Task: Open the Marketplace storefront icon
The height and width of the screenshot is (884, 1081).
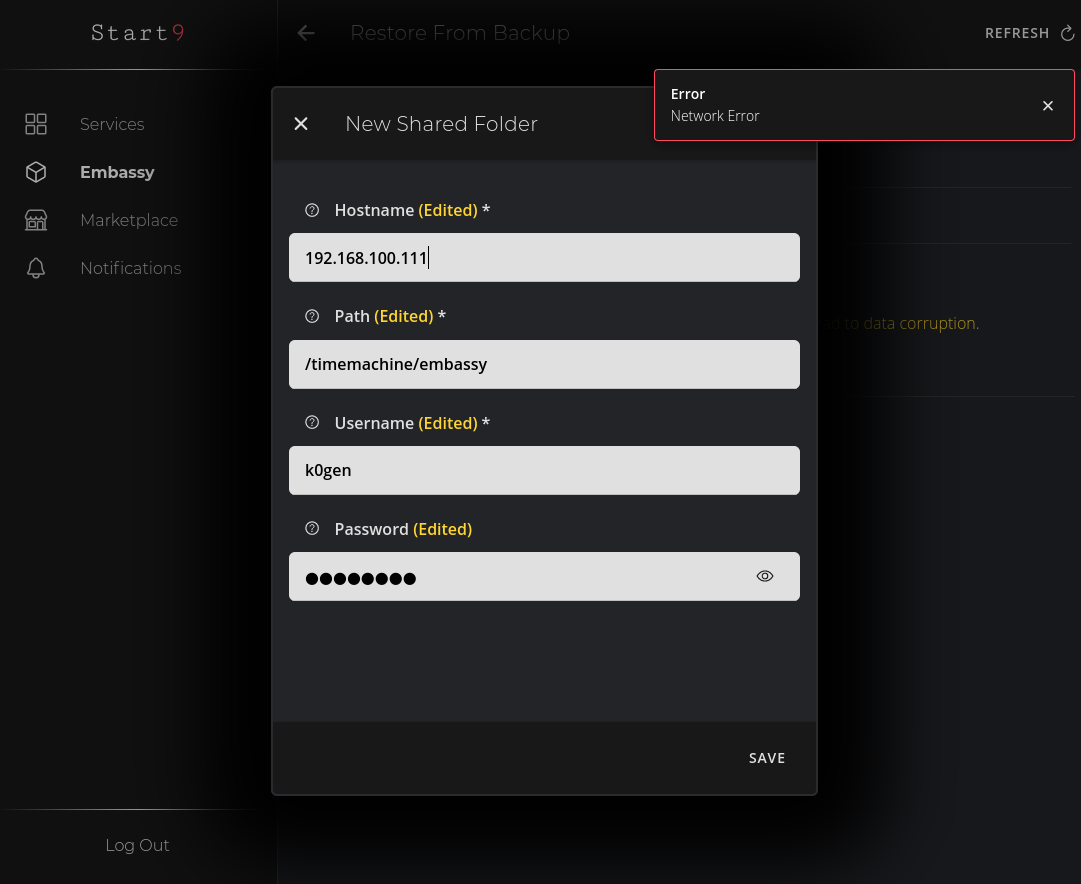Action: (x=36, y=220)
